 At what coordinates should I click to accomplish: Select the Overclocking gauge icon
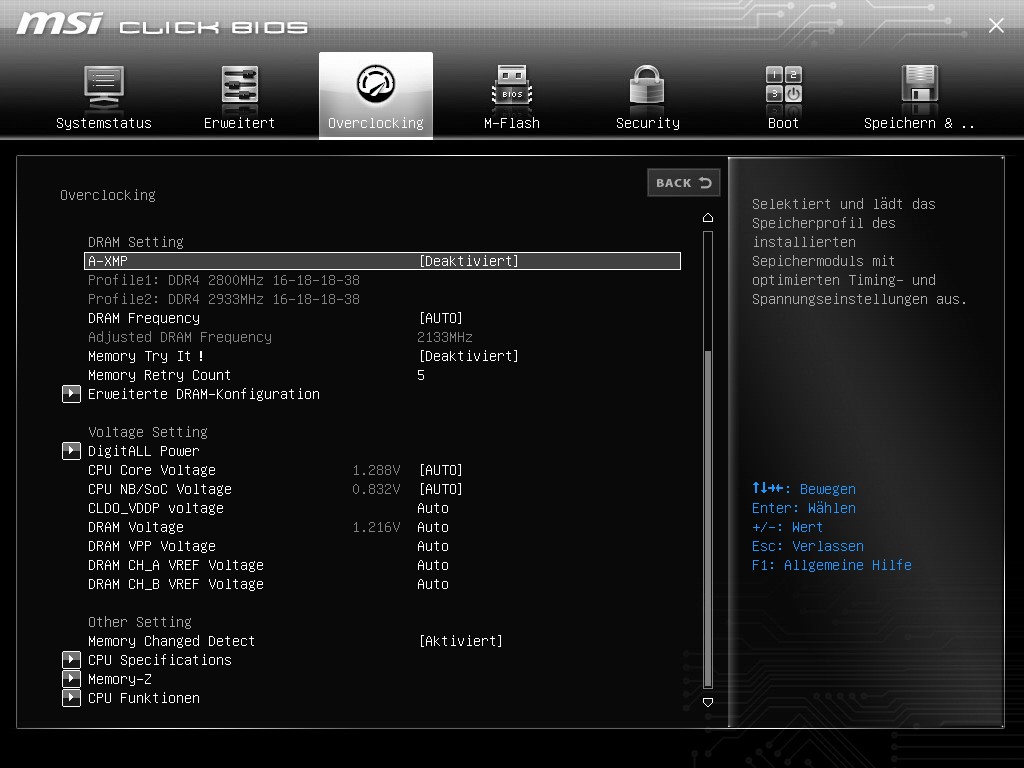tap(376, 84)
